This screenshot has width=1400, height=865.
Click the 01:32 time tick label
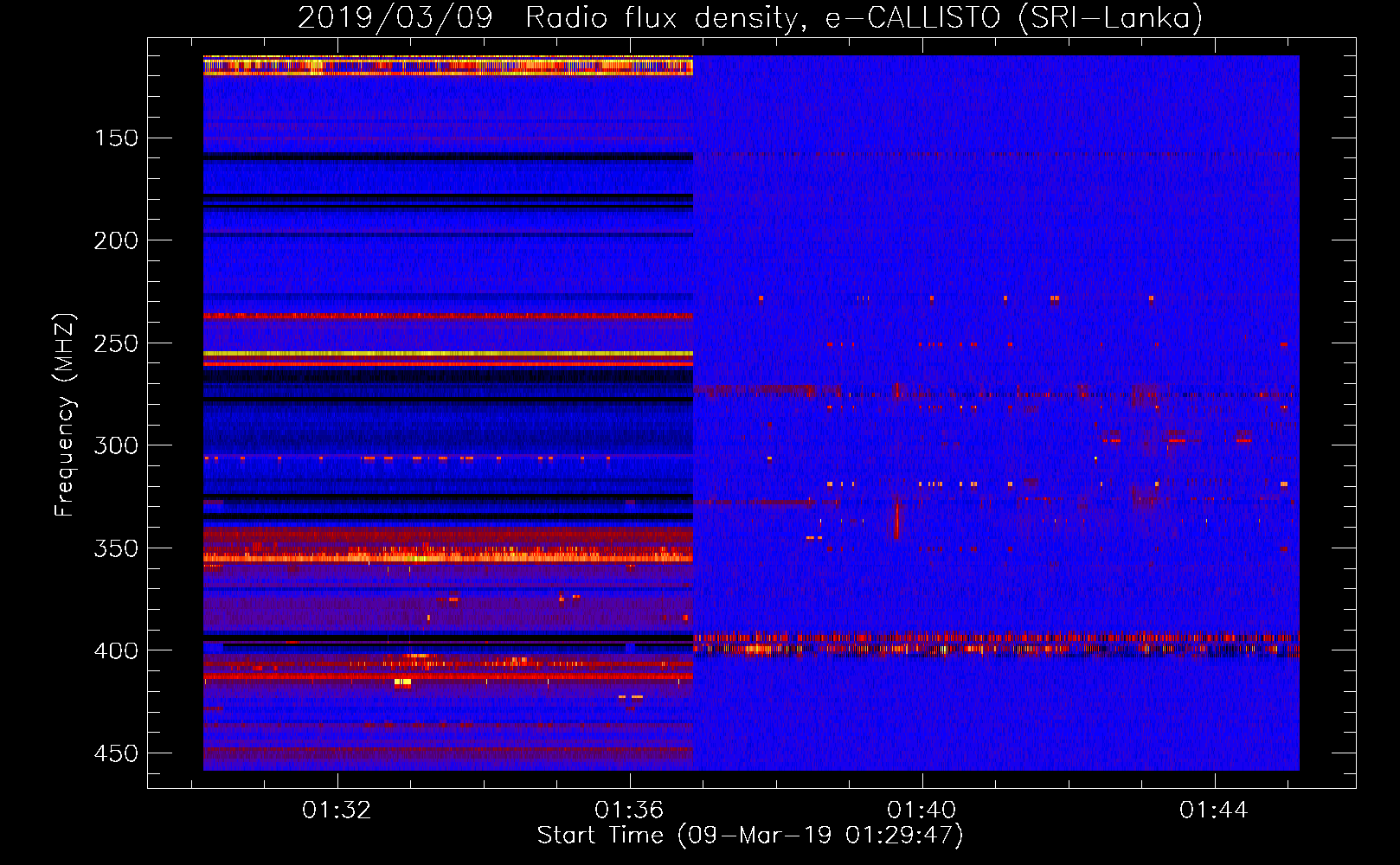337,810
